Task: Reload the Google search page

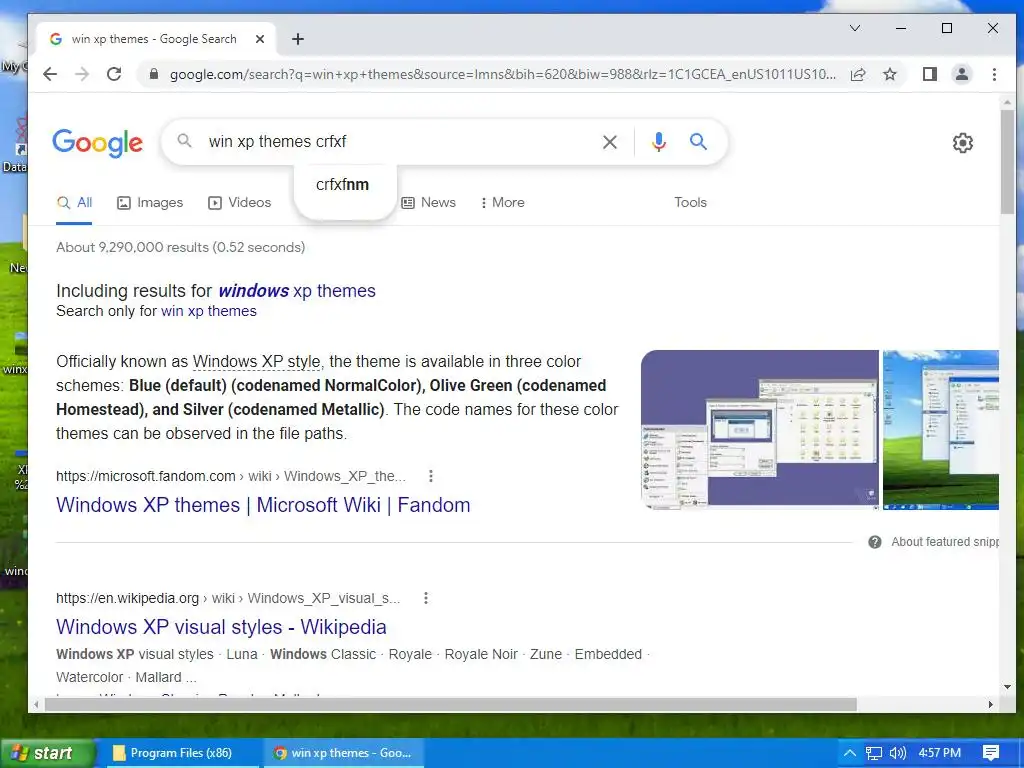Action: pos(114,74)
